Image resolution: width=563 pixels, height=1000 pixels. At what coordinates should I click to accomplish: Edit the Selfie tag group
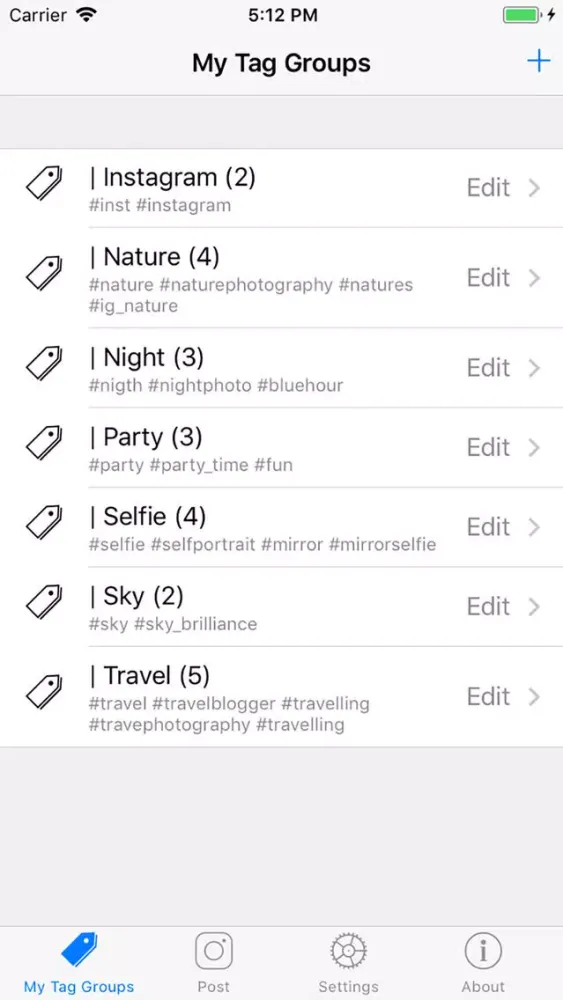488,527
